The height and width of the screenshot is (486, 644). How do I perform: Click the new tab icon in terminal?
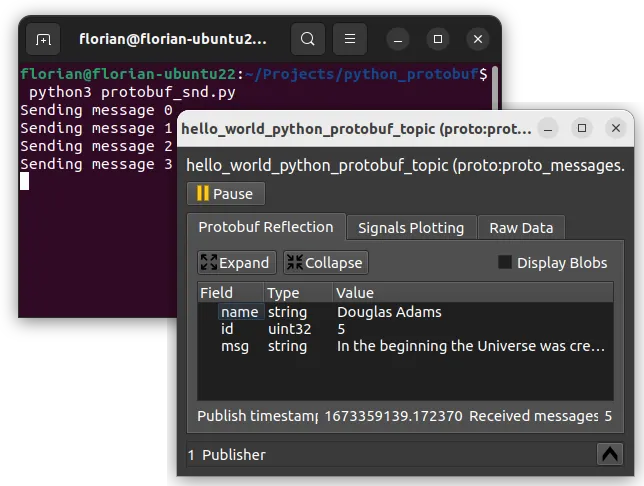pyautogui.click(x=43, y=40)
